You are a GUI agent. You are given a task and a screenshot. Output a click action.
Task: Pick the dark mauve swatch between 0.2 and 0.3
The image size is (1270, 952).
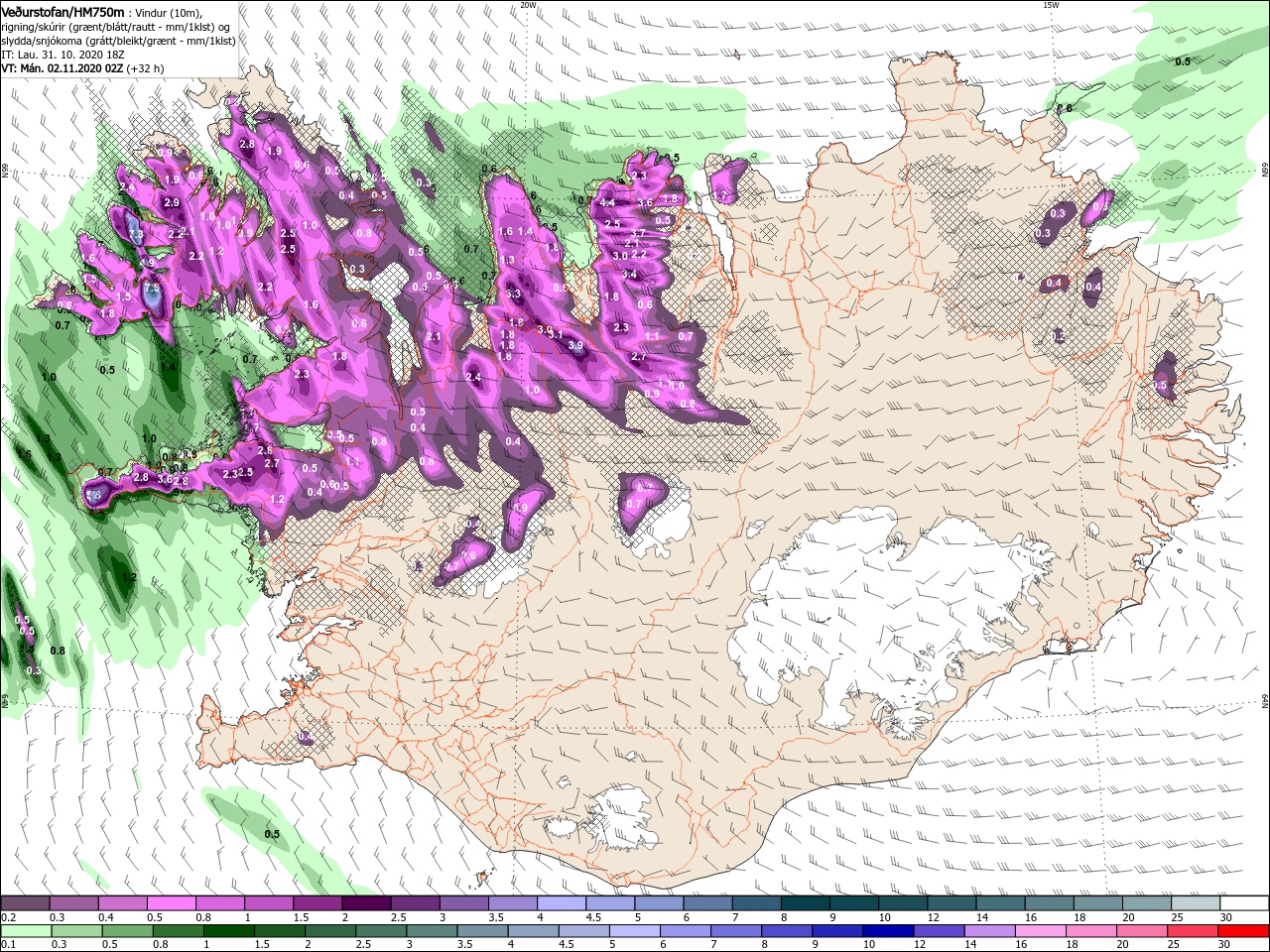25,903
